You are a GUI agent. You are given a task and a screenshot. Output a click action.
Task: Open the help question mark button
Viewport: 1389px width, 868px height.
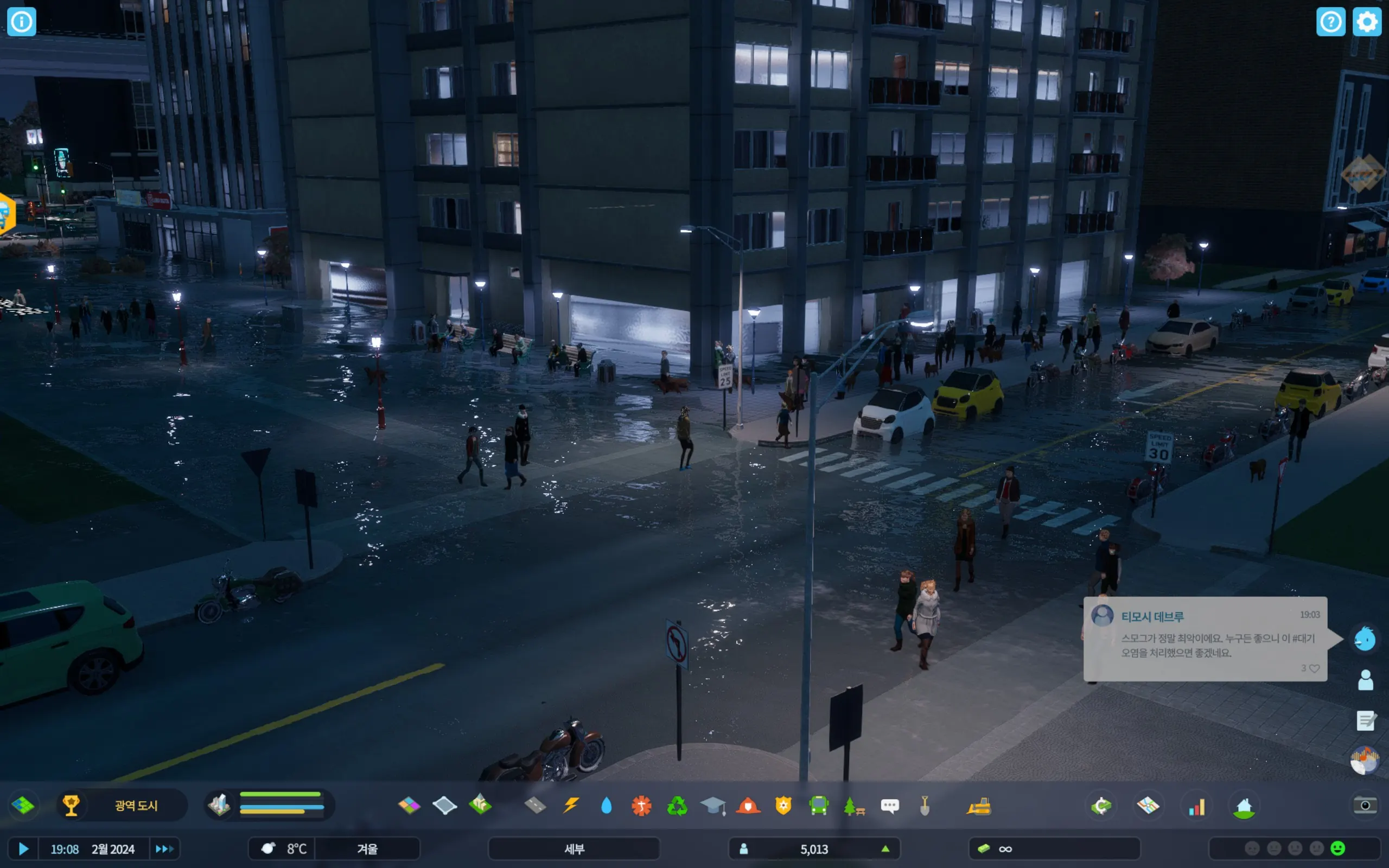pyautogui.click(x=1330, y=22)
